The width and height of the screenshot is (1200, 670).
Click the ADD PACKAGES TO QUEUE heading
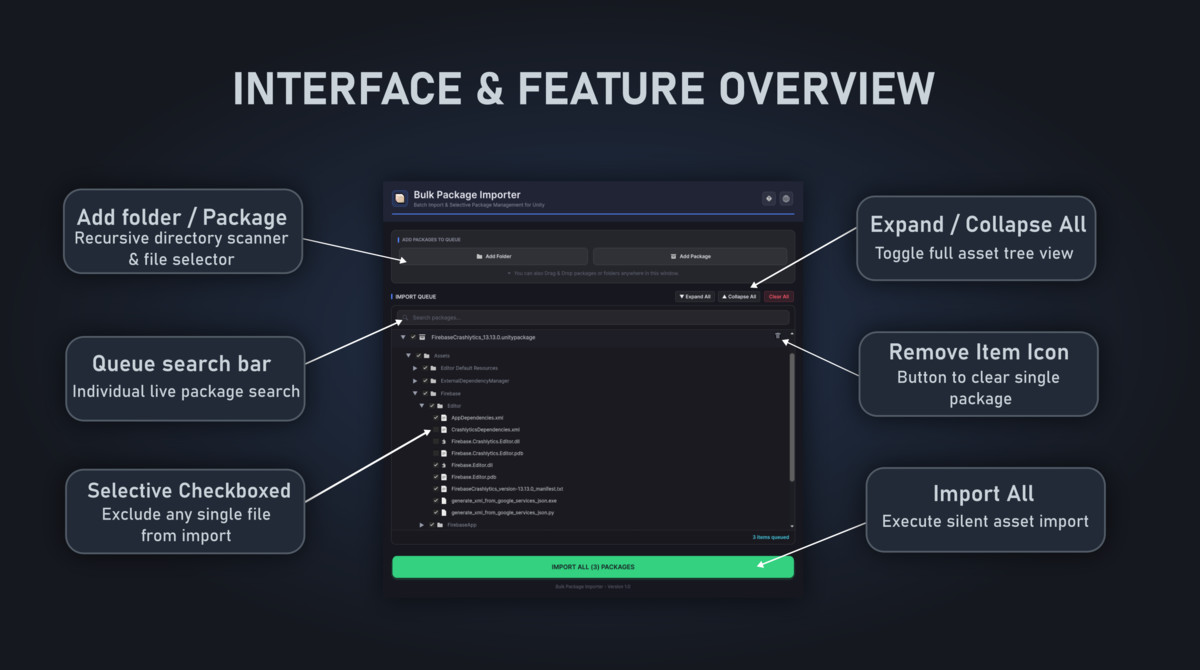pos(431,240)
